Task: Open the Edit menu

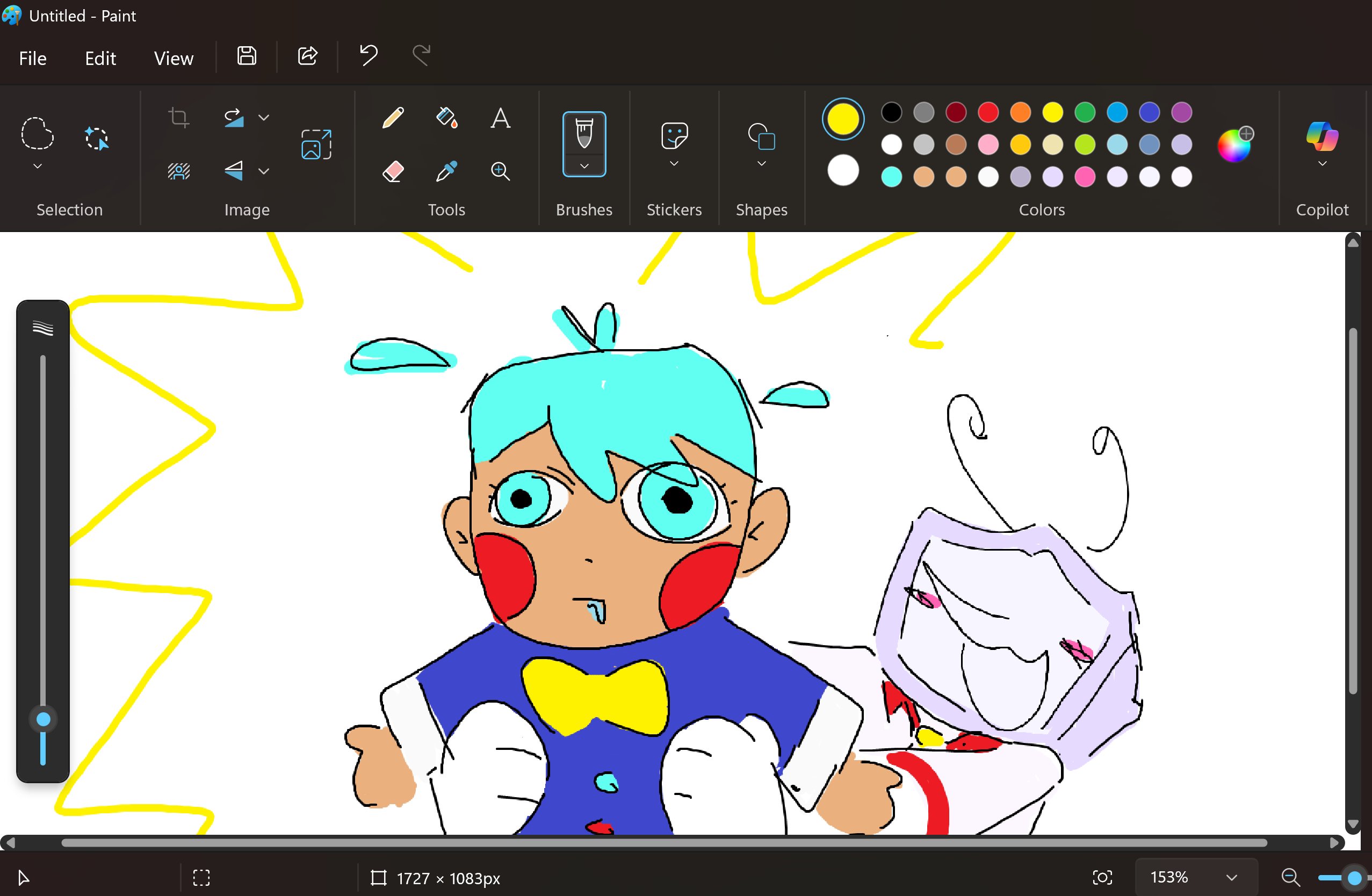Action: tap(100, 58)
